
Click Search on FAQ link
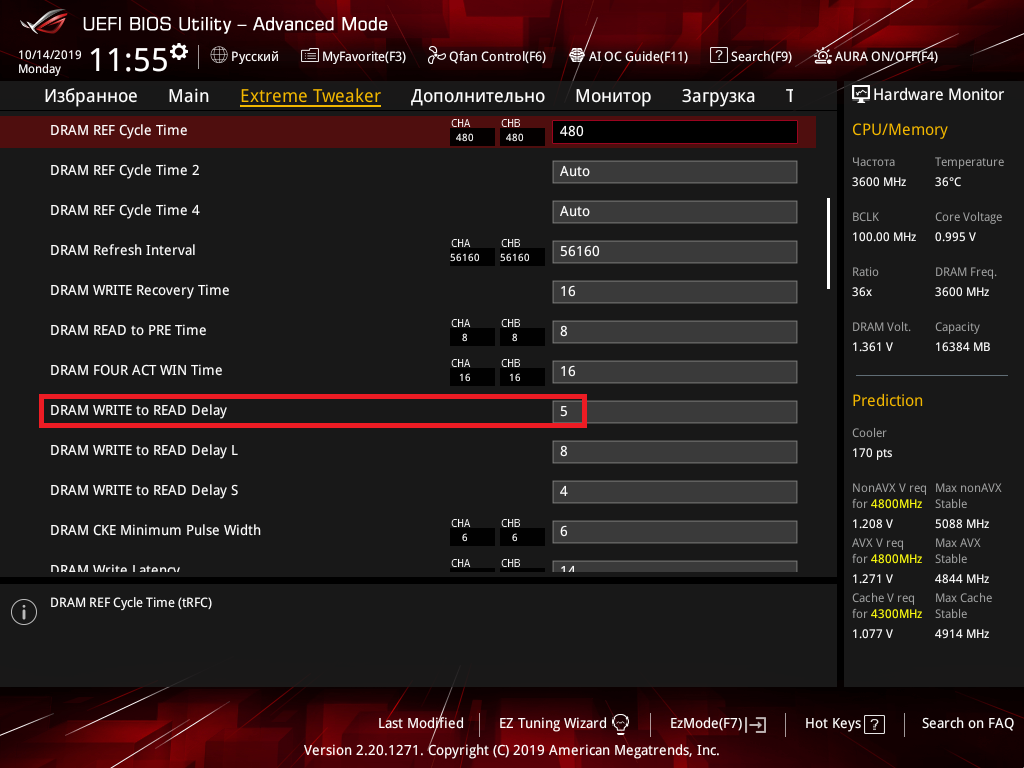click(968, 724)
